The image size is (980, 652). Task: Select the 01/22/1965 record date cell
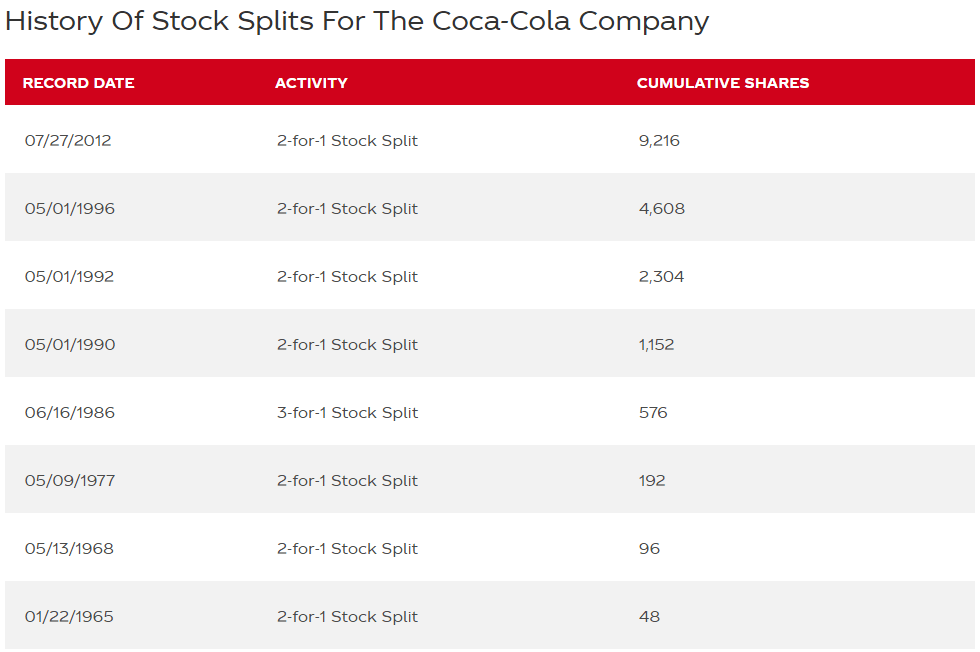point(69,617)
